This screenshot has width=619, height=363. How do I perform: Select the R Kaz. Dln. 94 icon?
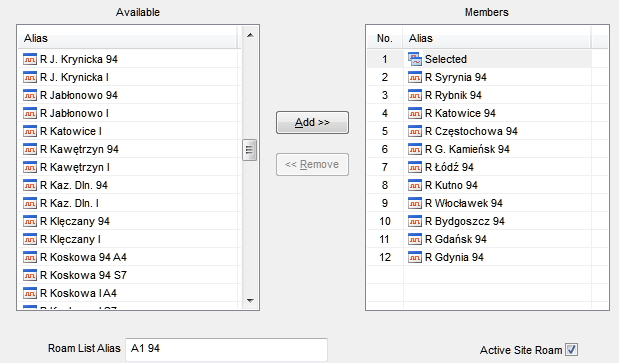[30, 185]
